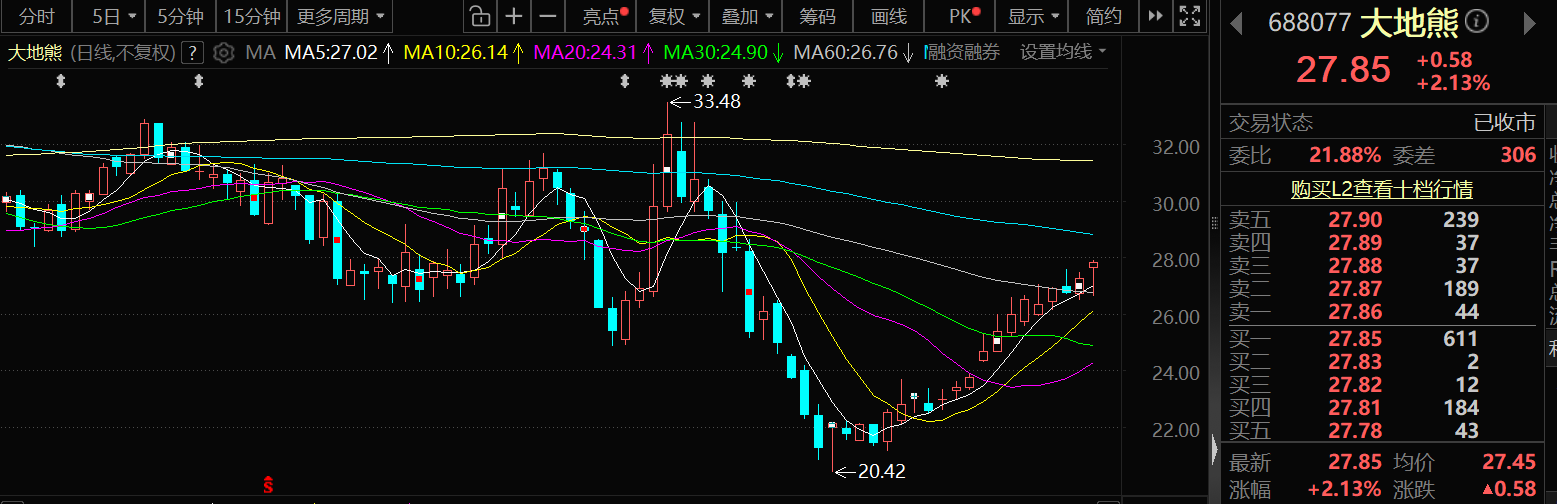This screenshot has width=1557, height=504.
Task: Open the 显示 display dropdown
Action: point(1034,16)
